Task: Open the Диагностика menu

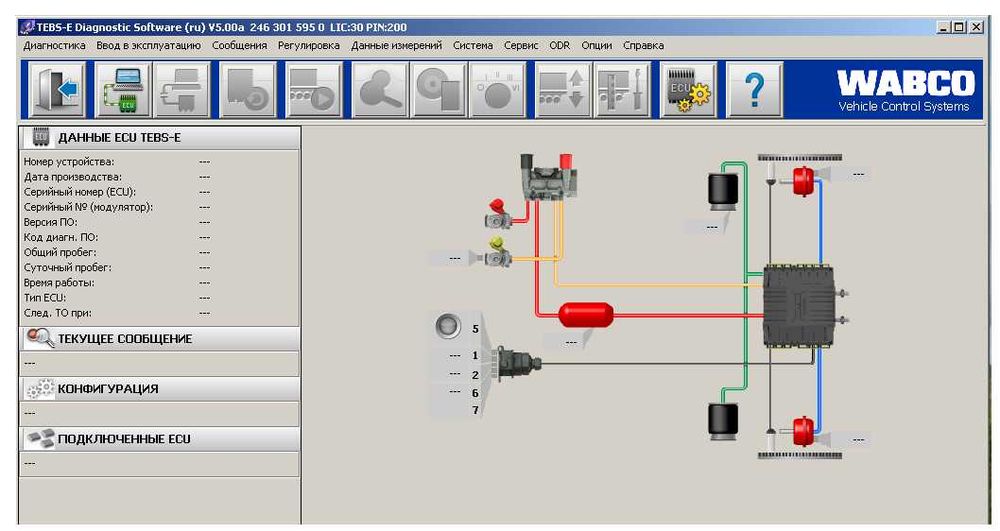Action: tap(54, 45)
